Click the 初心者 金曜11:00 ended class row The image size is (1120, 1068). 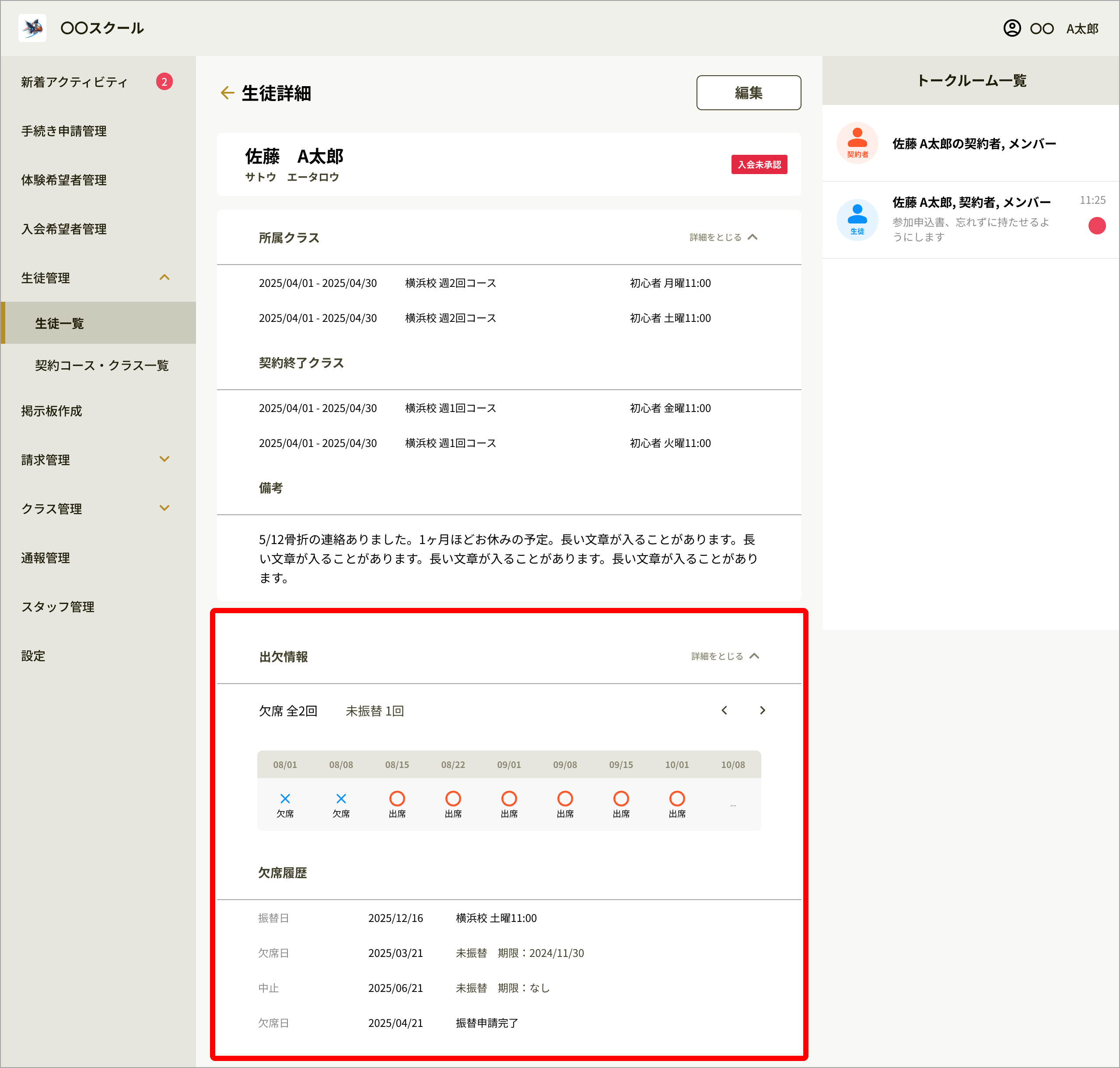tap(509, 408)
